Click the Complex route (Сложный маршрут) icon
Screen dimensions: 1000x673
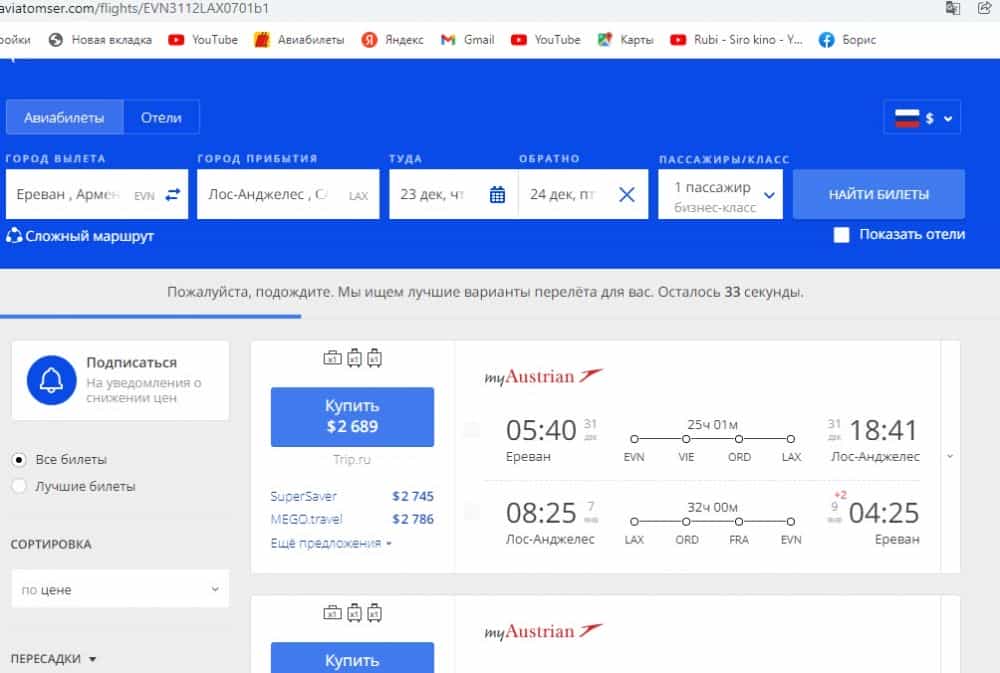click(x=15, y=236)
